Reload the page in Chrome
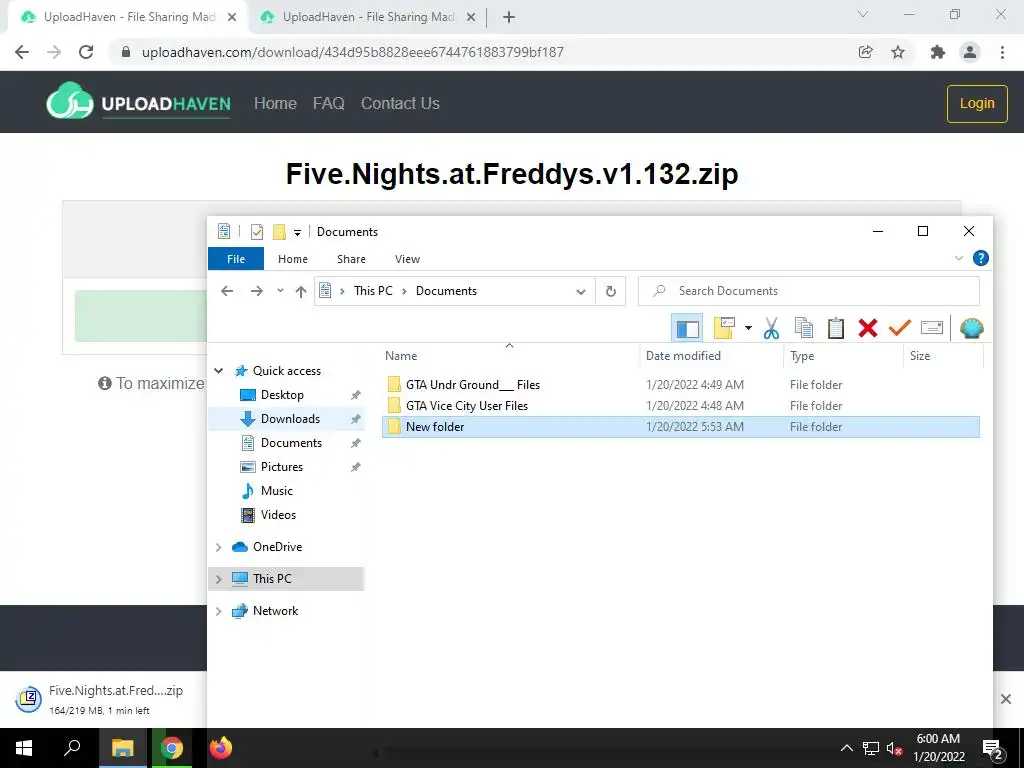The width and height of the screenshot is (1024, 768). pyautogui.click(x=86, y=52)
